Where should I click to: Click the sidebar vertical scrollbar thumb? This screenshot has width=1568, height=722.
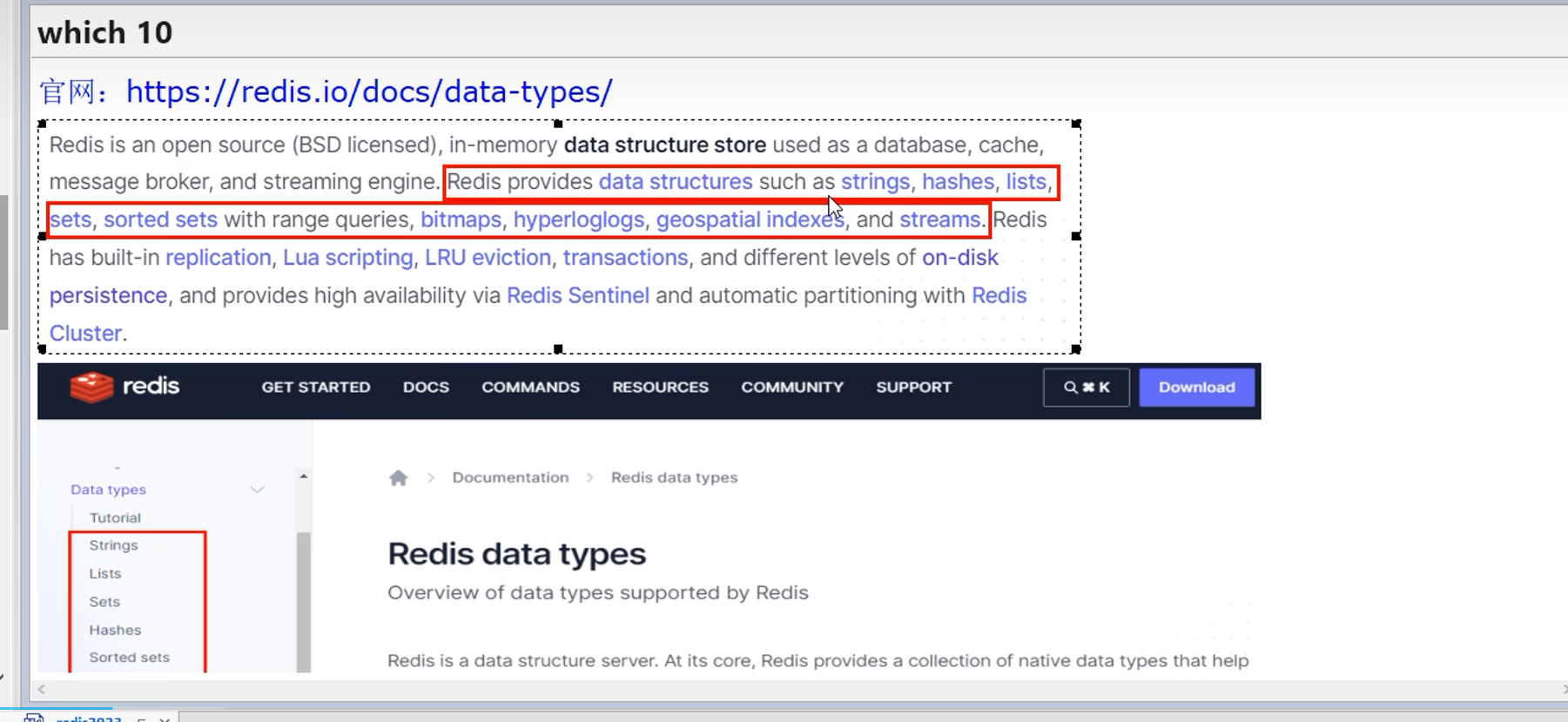303,602
